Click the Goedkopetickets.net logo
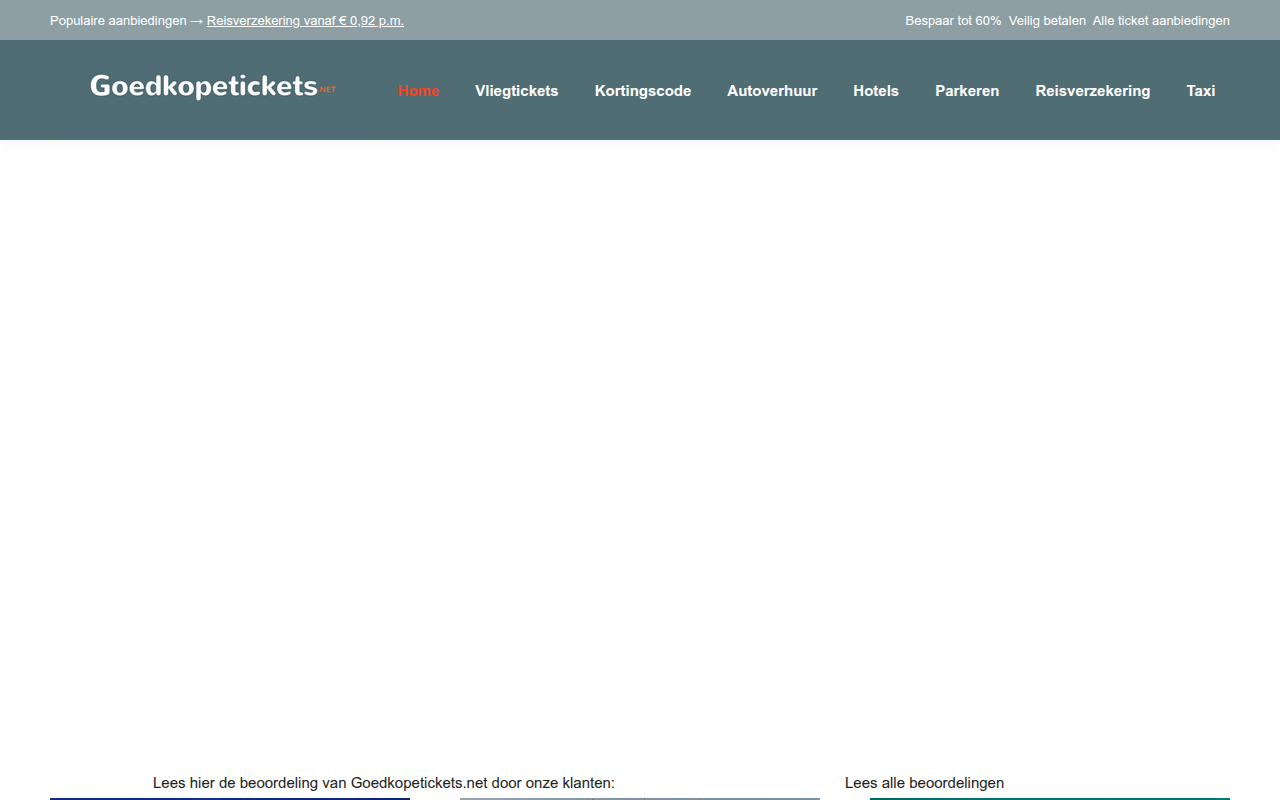 pos(213,87)
